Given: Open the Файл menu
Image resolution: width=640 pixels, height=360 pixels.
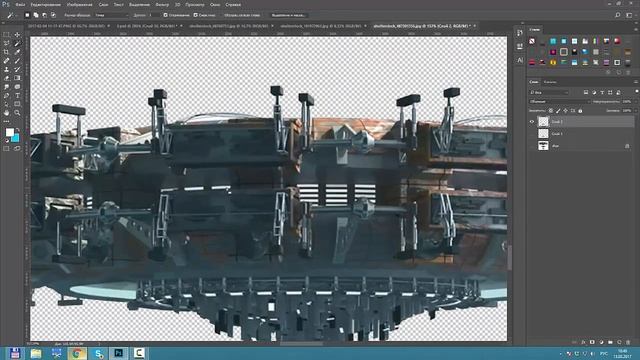Looking at the screenshot, I should coord(20,4).
